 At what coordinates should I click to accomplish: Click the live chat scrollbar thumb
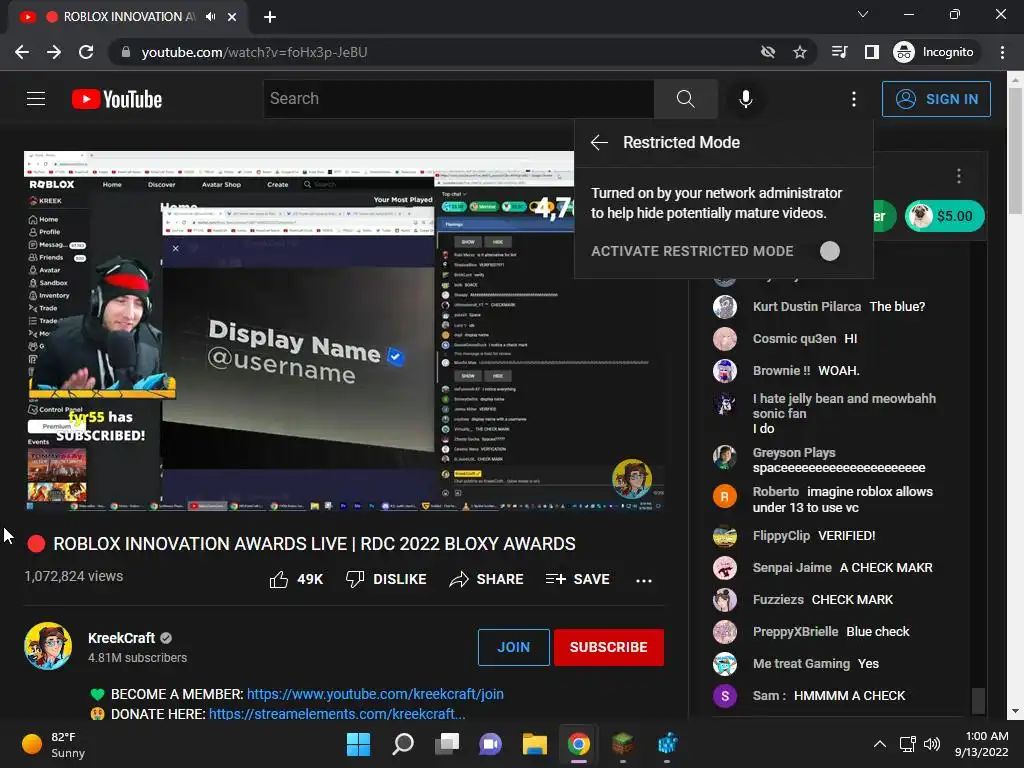(978, 701)
